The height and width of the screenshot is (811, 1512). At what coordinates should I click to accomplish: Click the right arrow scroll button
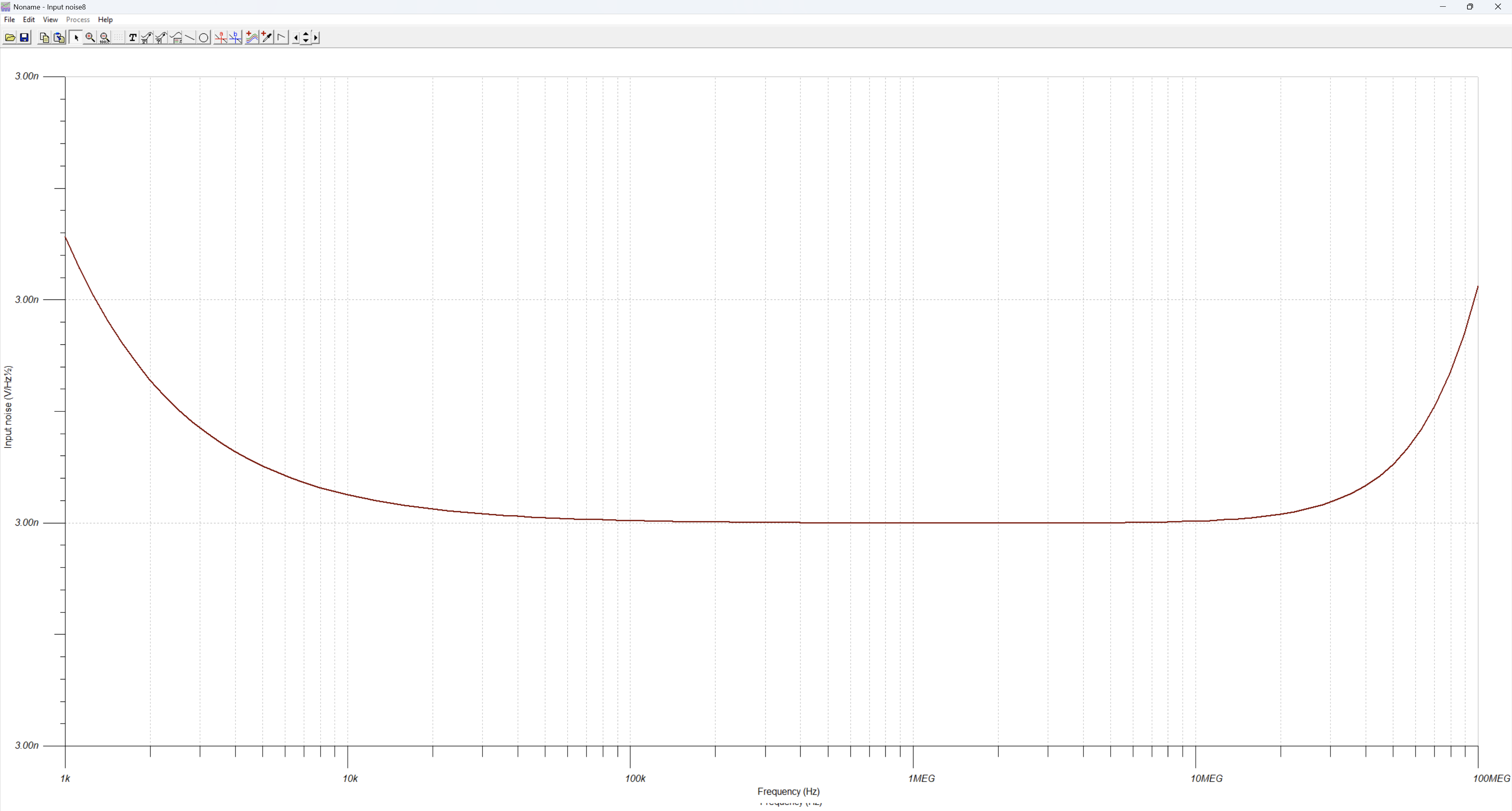click(x=316, y=37)
